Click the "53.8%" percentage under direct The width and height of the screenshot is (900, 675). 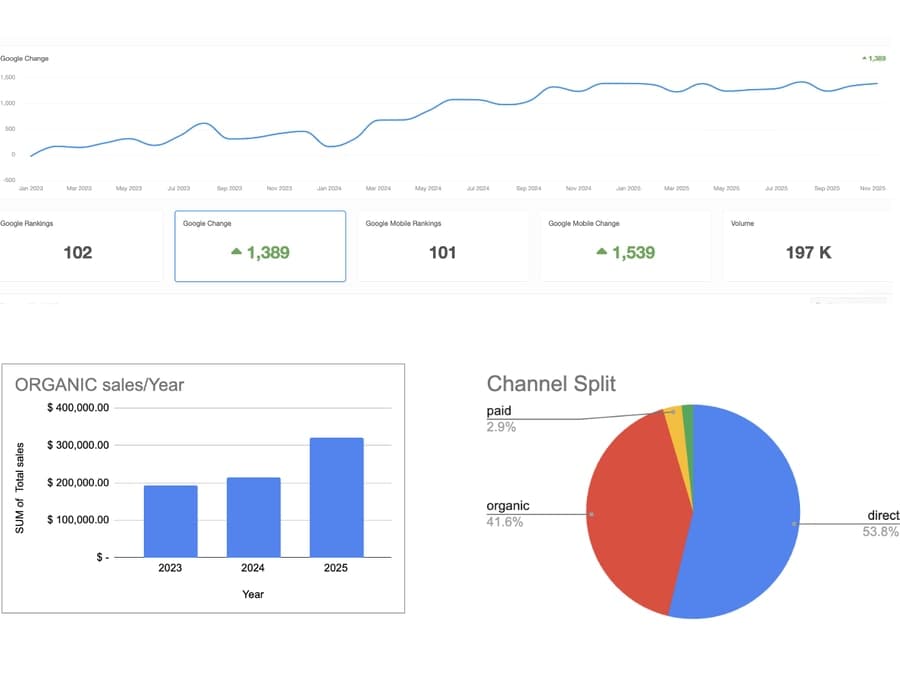coord(880,532)
